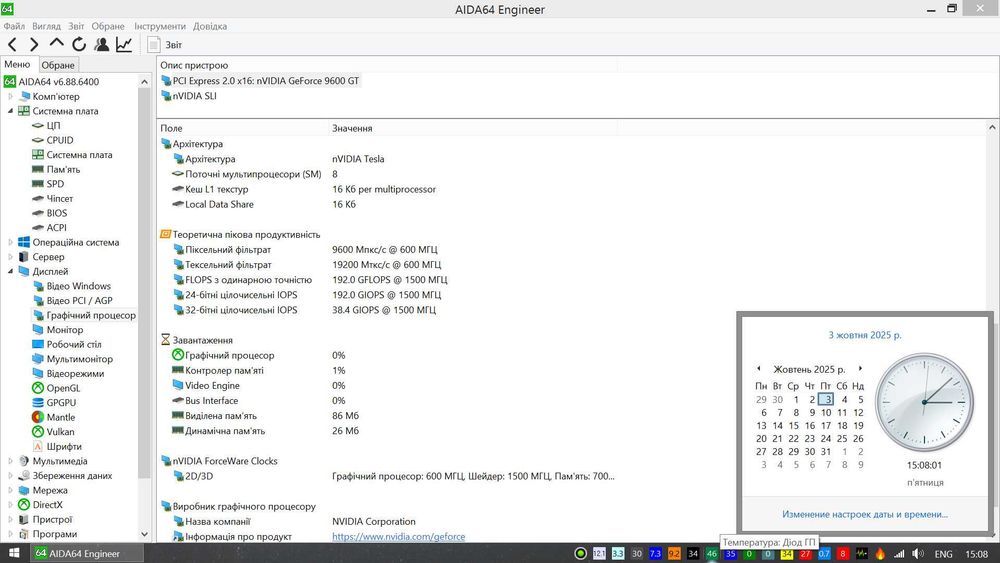Expand the Мультимедіа tree node

click(10, 461)
